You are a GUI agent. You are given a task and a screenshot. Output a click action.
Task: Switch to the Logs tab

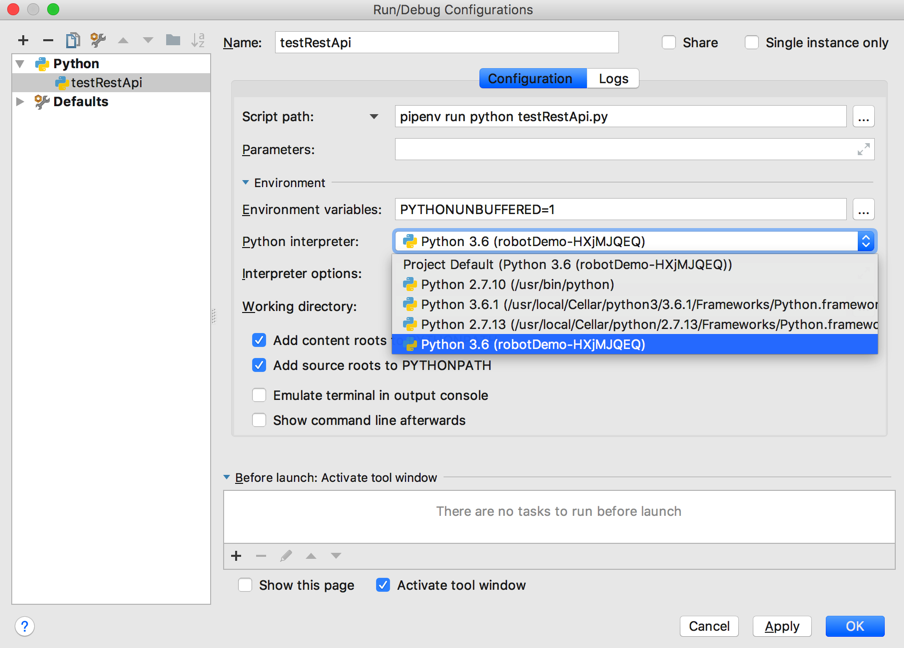(x=613, y=78)
